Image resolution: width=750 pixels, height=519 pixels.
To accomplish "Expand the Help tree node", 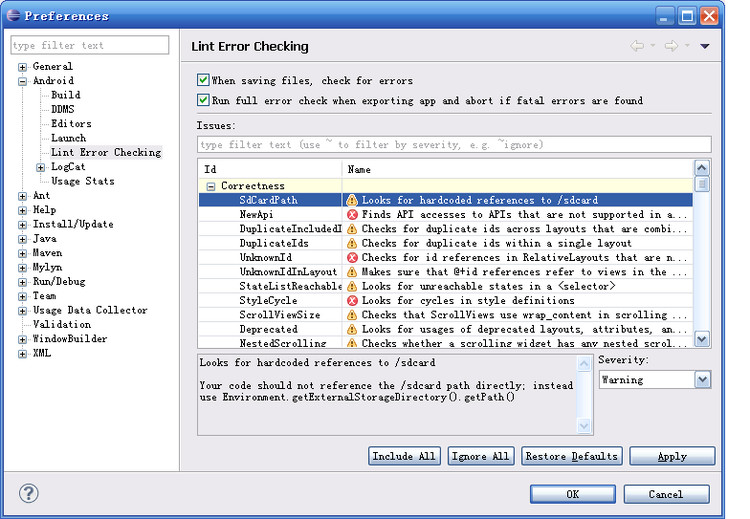I will point(22,210).
